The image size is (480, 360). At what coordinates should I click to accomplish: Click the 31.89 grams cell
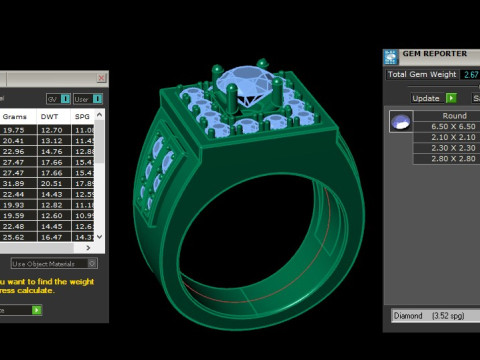18,183
